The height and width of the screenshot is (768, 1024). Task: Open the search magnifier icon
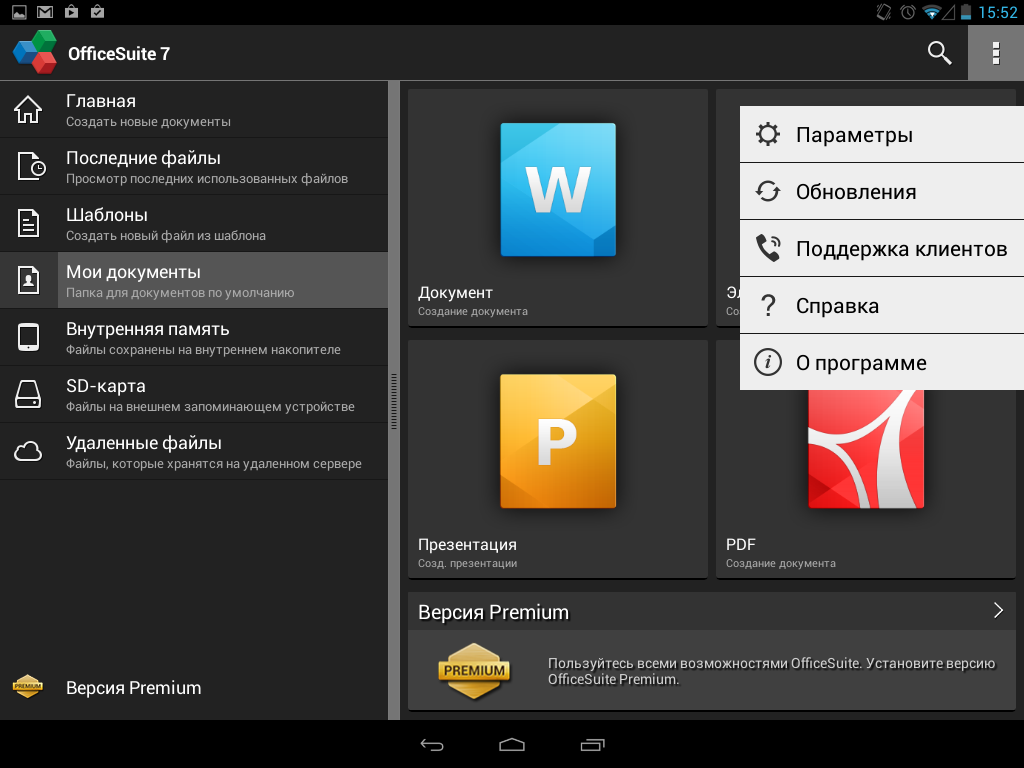[x=939, y=53]
